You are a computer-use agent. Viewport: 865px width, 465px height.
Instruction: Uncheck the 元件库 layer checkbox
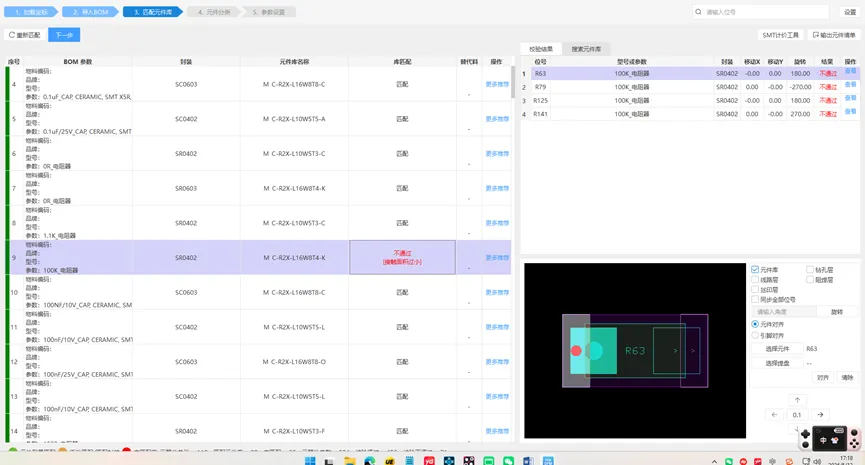tap(755, 270)
